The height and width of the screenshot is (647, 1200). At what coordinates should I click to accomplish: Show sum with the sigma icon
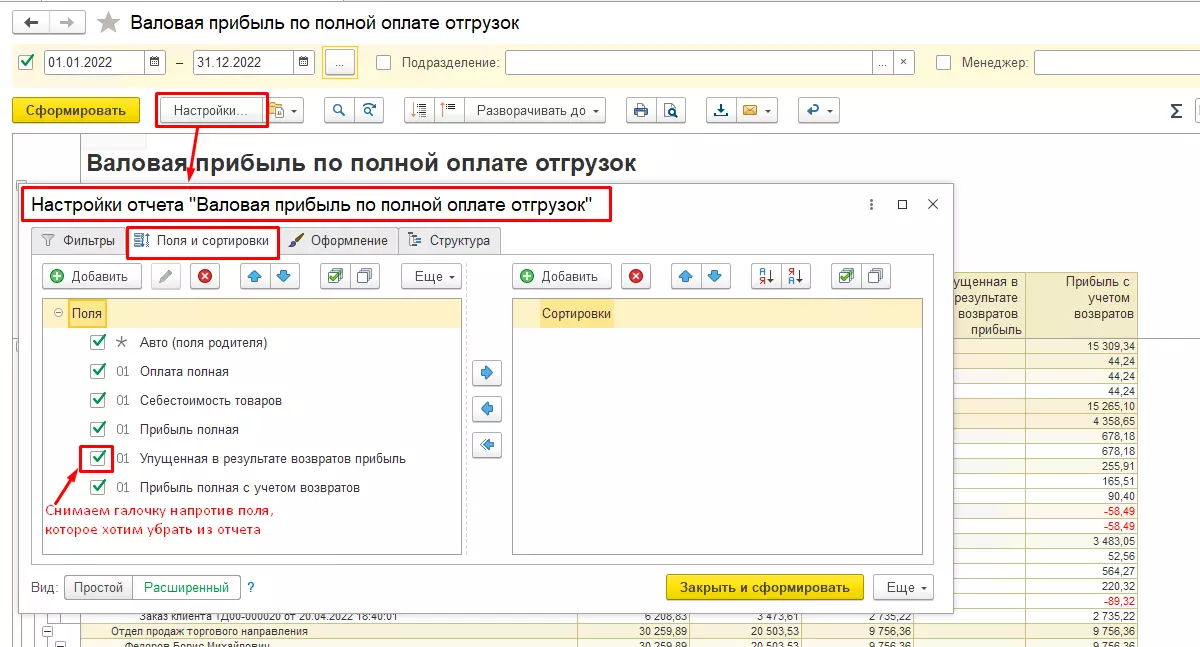[1176, 111]
